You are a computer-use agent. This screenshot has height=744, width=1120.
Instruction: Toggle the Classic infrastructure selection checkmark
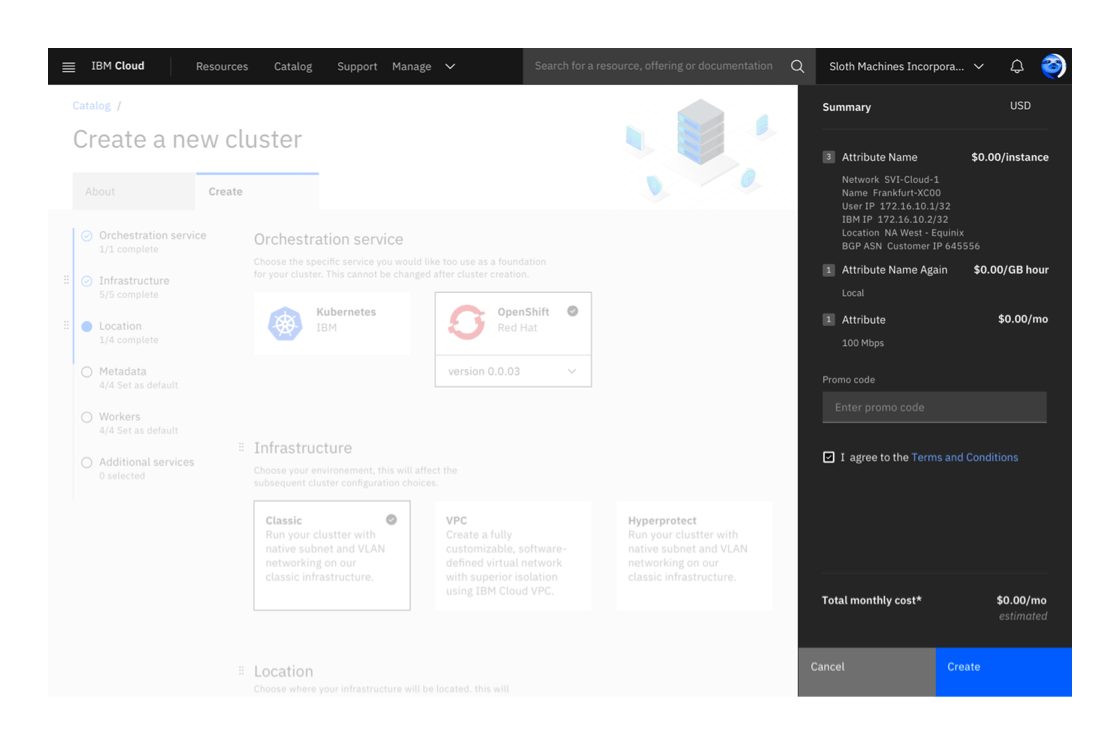(x=390, y=519)
